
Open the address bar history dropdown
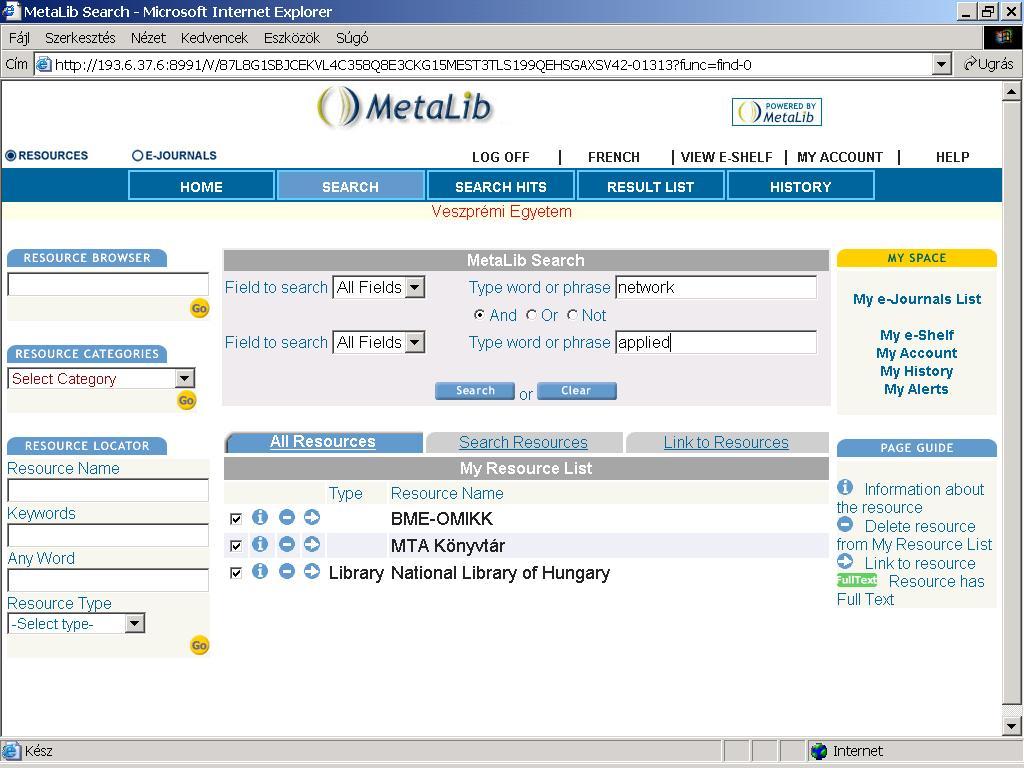point(941,65)
